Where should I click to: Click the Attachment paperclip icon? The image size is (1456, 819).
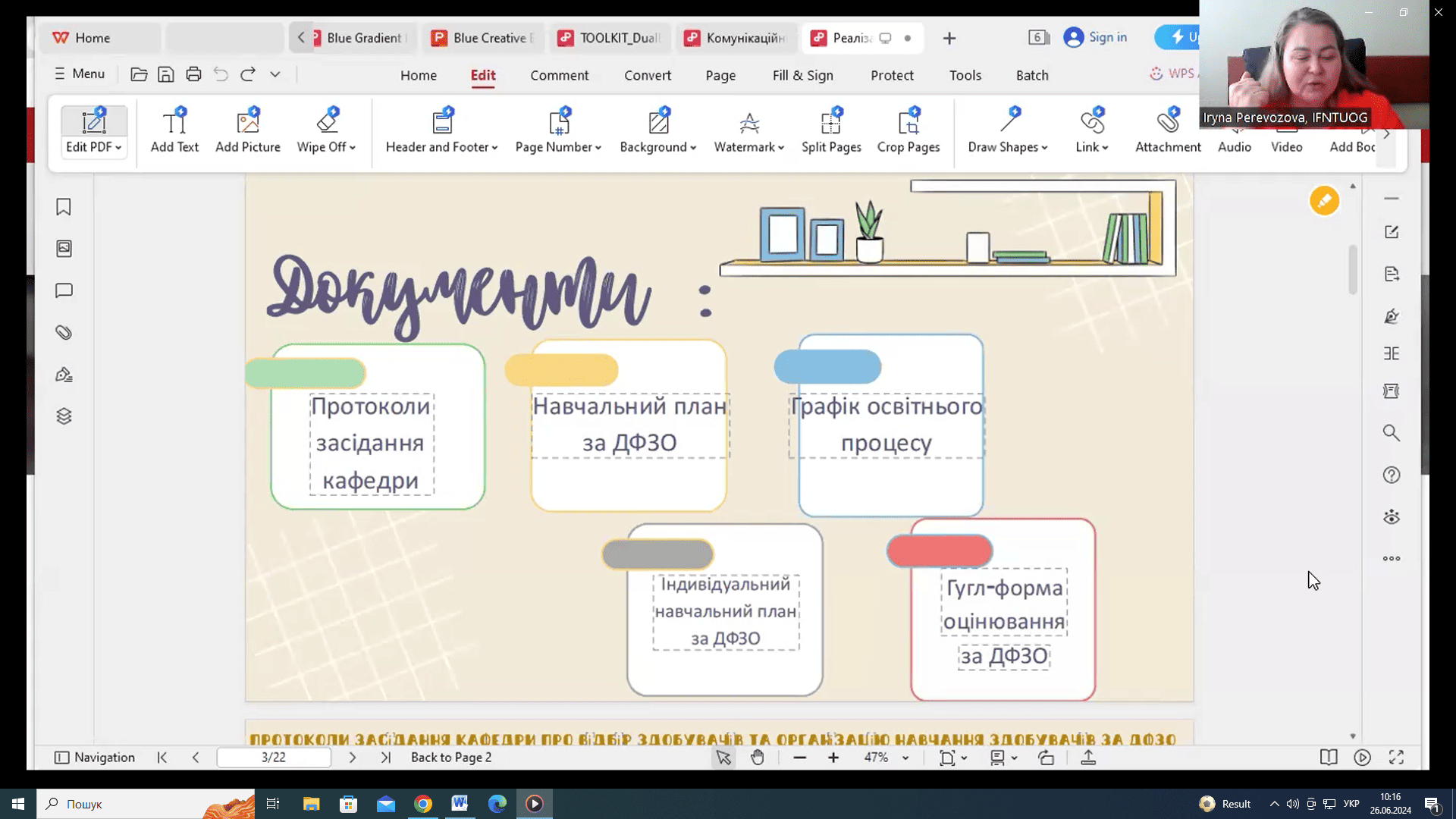click(x=1168, y=121)
